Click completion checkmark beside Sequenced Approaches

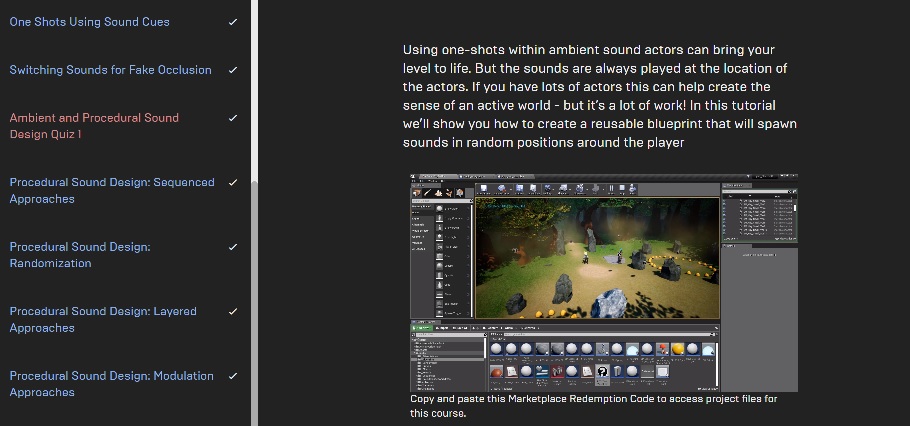coord(233,182)
